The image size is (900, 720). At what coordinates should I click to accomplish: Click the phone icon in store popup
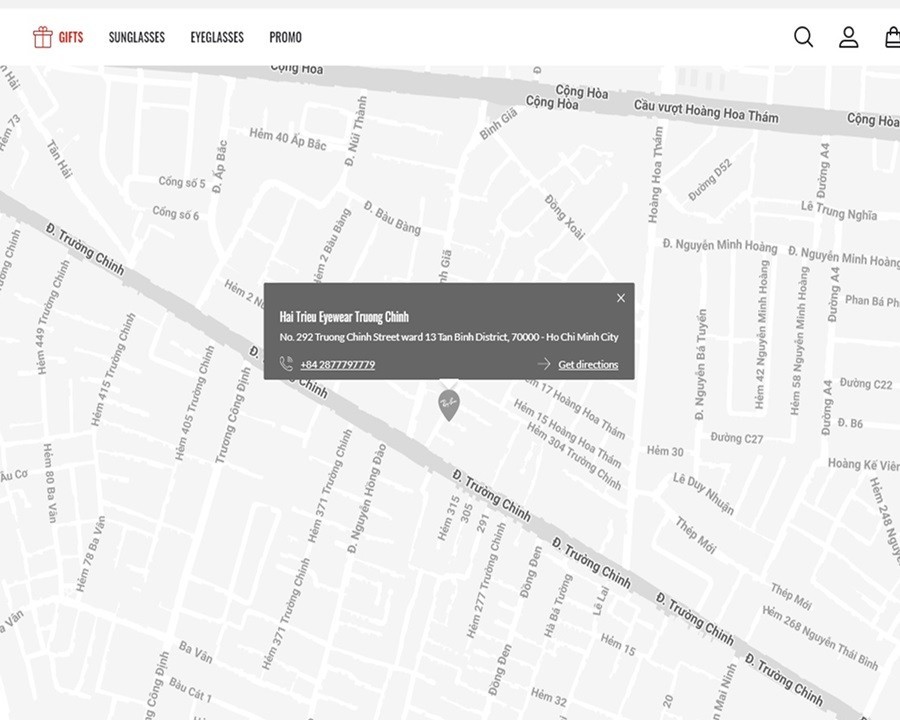[286, 364]
